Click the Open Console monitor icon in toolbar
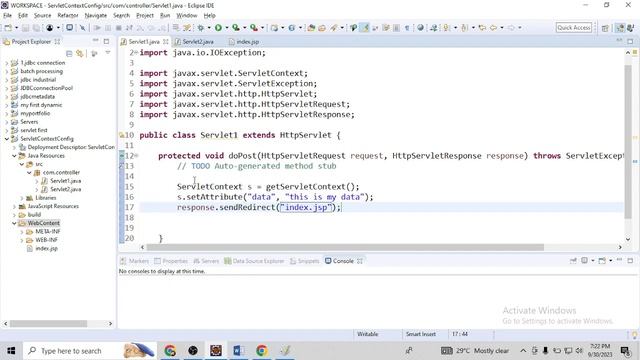The height and width of the screenshot is (360, 640). (69, 28)
